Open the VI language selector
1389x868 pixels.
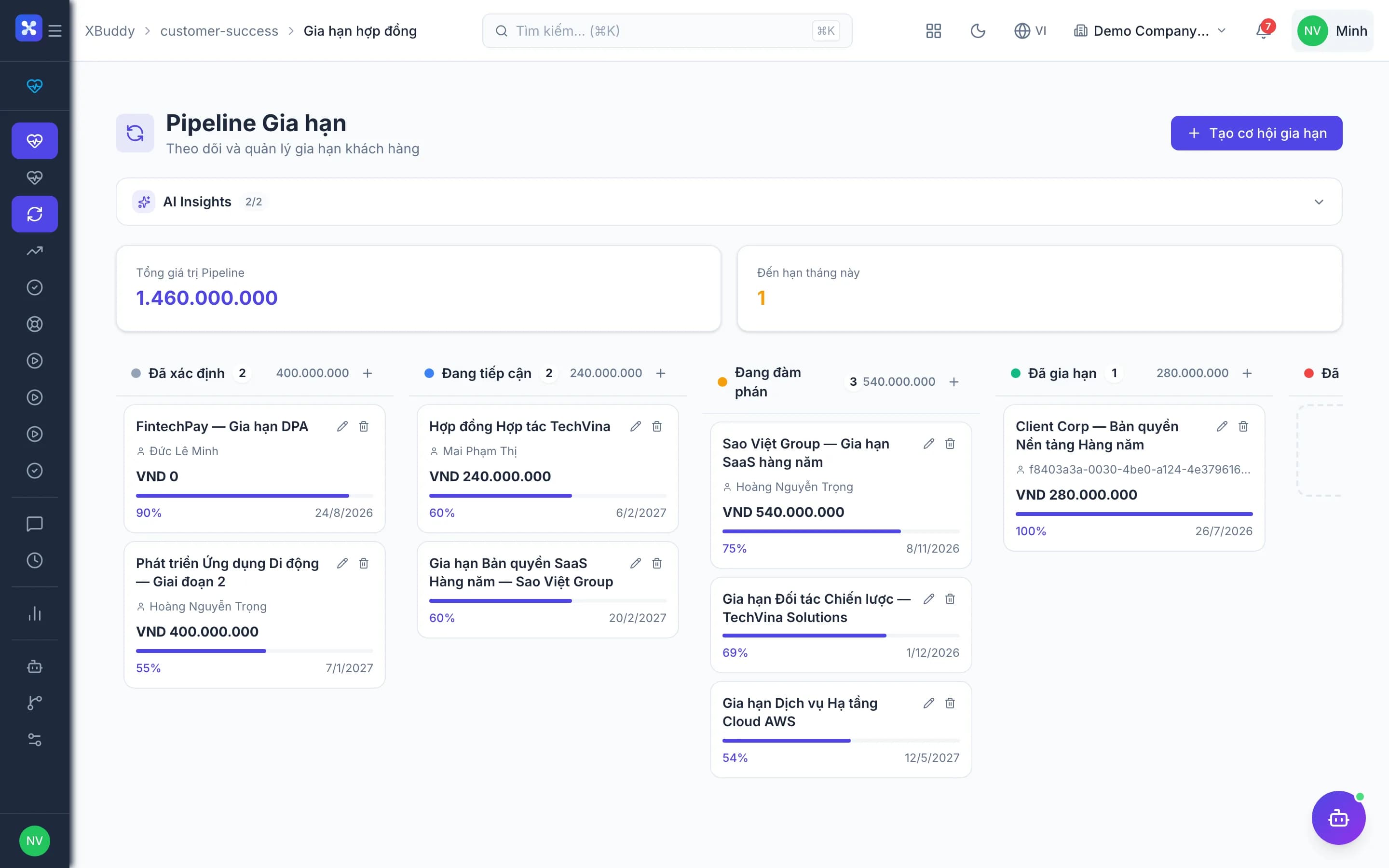tap(1030, 31)
